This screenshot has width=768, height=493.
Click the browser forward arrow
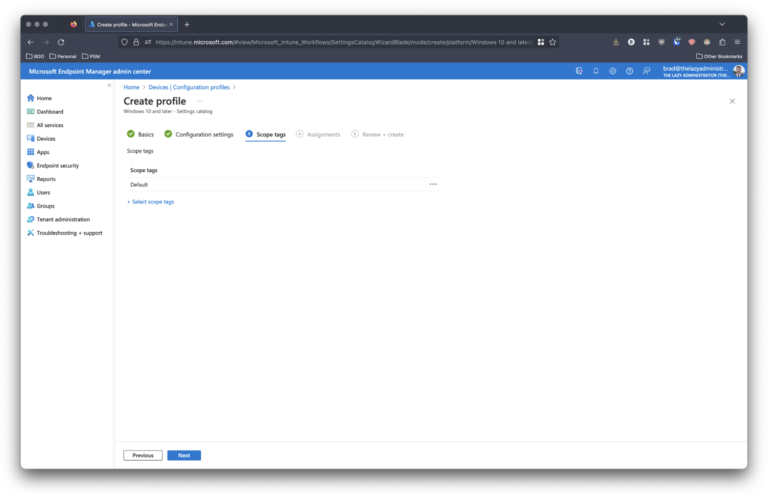(x=46, y=42)
